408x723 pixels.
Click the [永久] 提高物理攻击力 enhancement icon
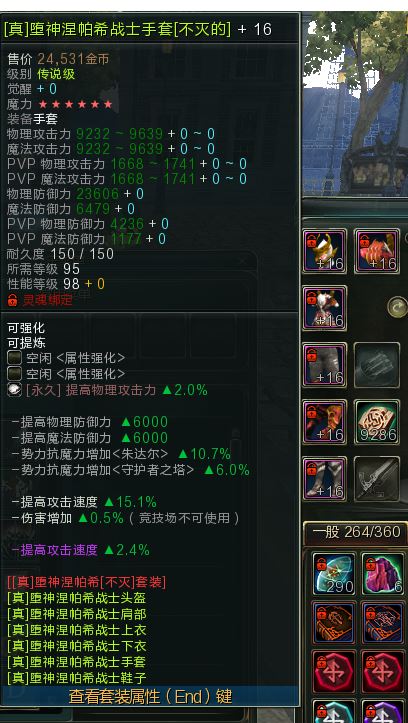[x=15, y=390]
